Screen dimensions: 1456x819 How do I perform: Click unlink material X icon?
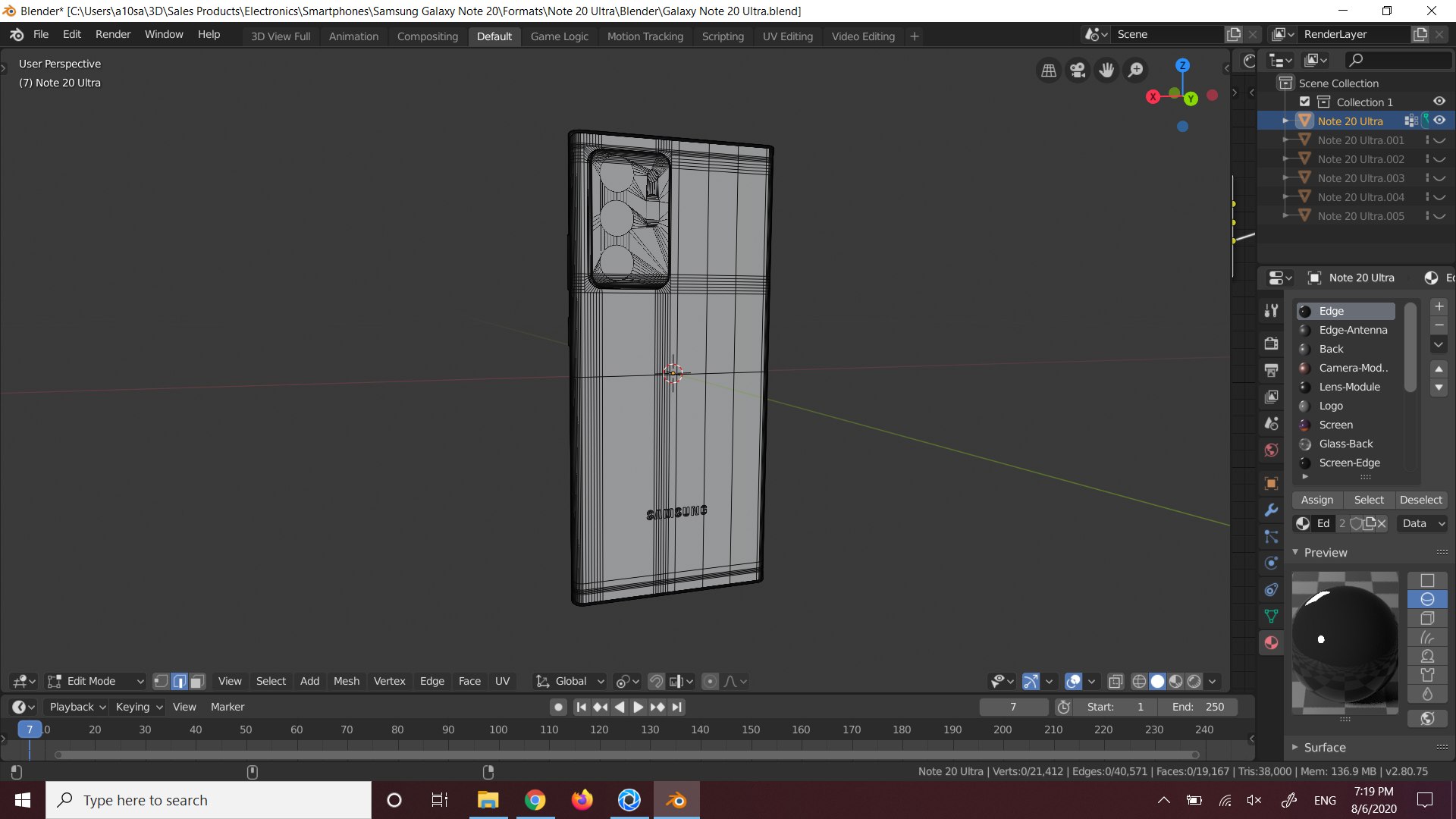click(1382, 523)
